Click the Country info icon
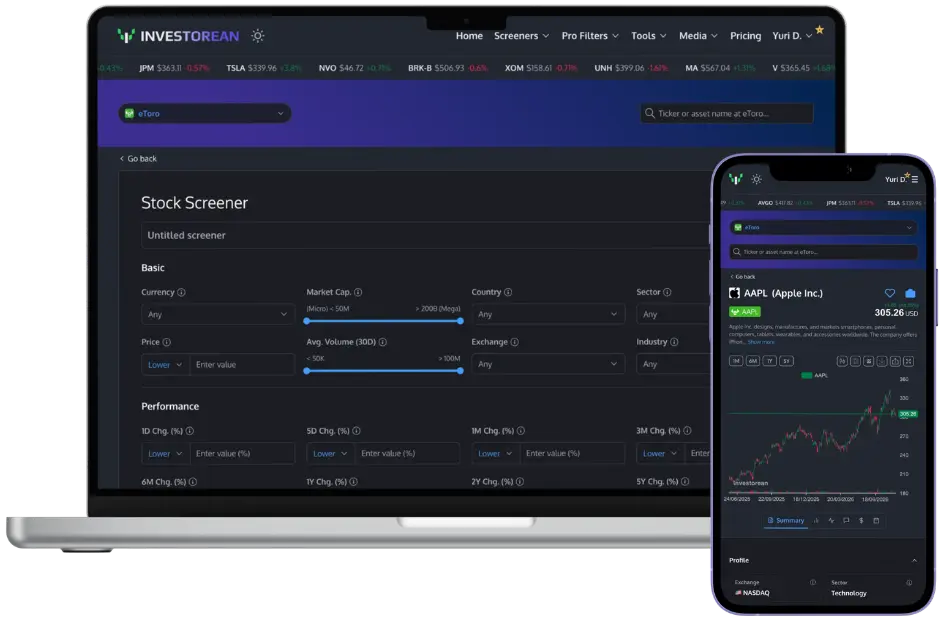The image size is (940, 620). [x=508, y=293]
